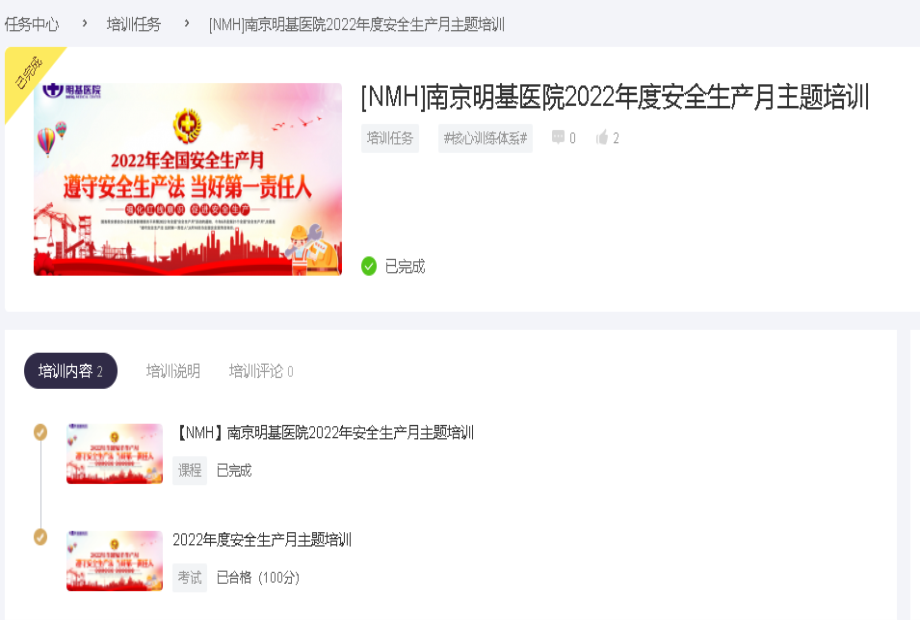
Task: Open 【NMH】course thumbnail image
Action: (114, 453)
